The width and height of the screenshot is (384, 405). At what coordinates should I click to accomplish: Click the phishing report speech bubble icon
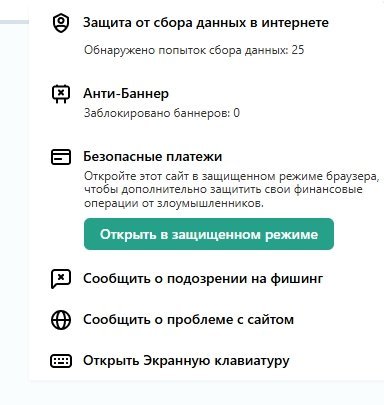coord(61,279)
